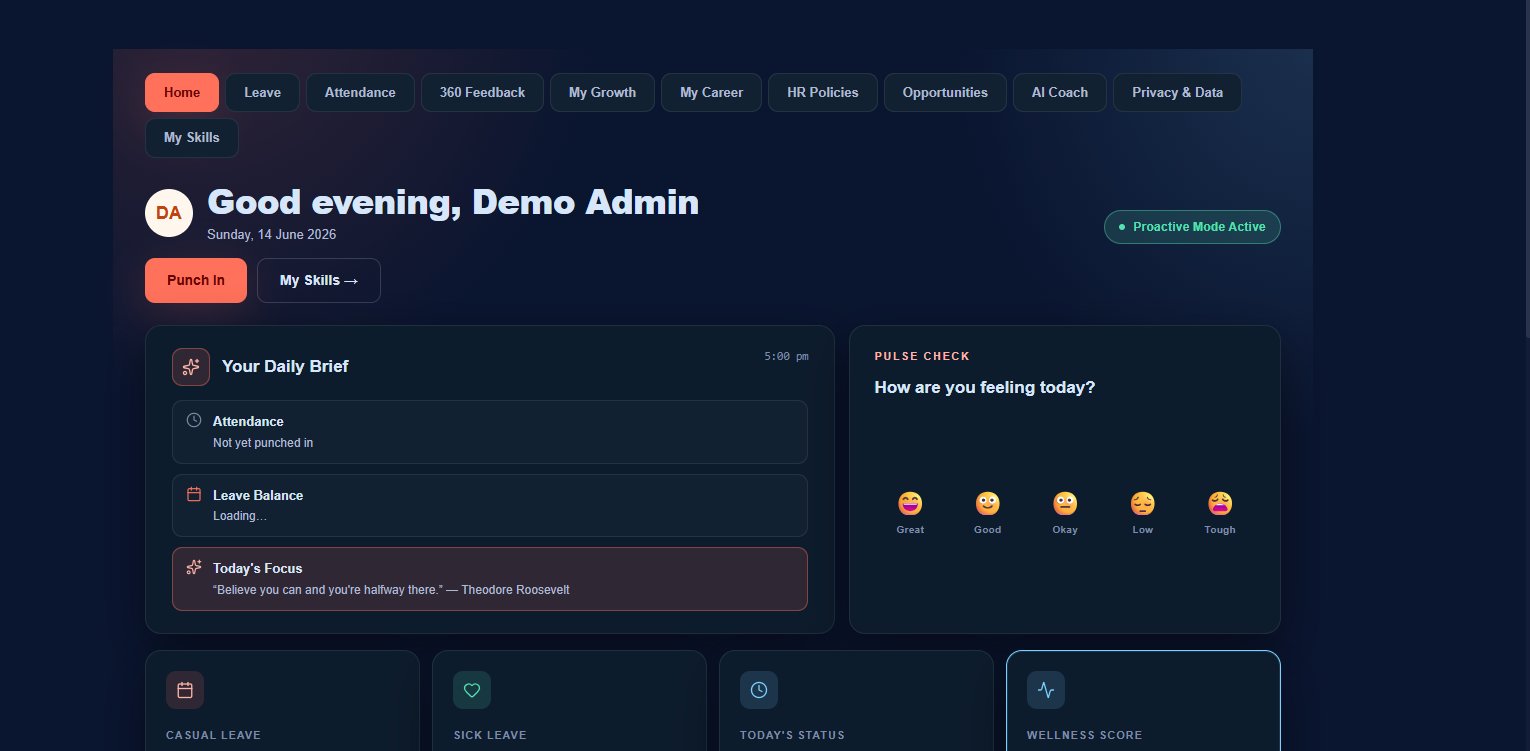This screenshot has width=1530, height=751.
Task: Click the Proactive Mode Active badge
Action: pyautogui.click(x=1192, y=227)
